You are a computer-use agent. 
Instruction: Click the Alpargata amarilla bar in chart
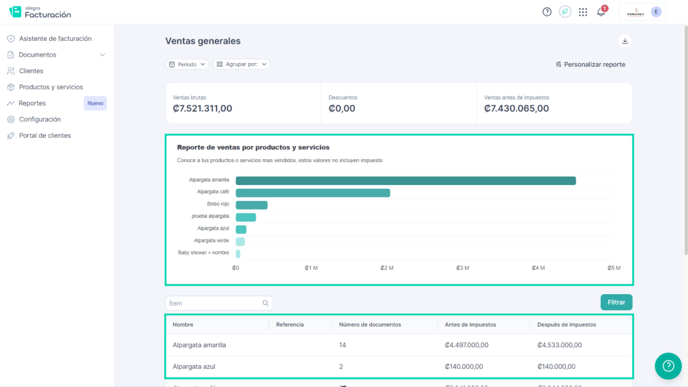405,181
